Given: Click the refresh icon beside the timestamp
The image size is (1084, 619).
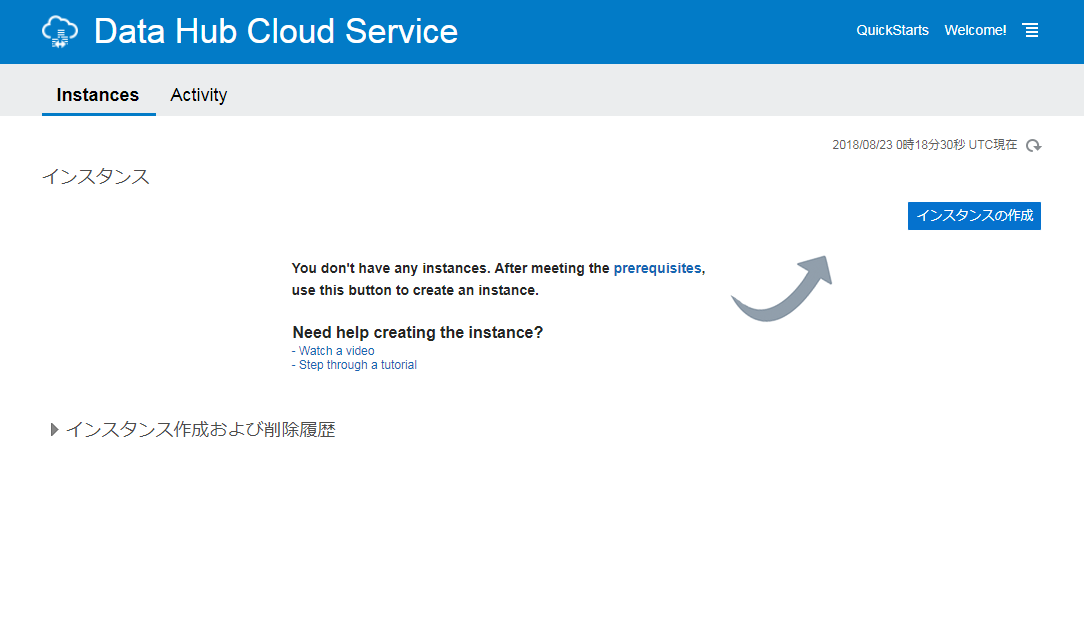Looking at the screenshot, I should click(1034, 145).
